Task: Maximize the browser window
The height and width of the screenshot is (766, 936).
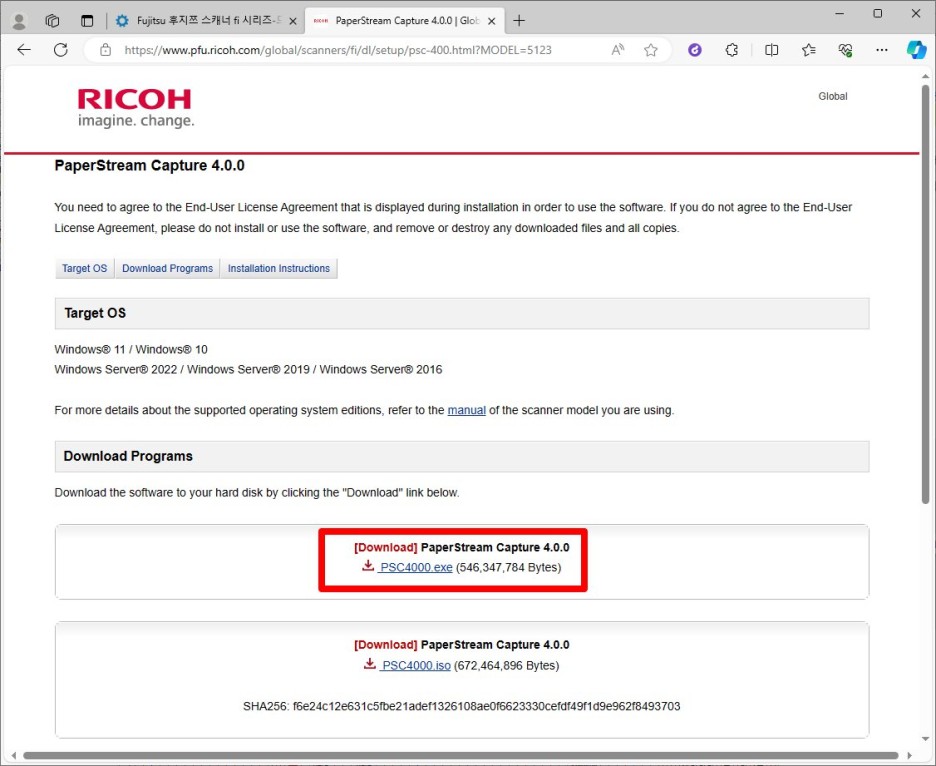Action: pyautogui.click(x=878, y=13)
